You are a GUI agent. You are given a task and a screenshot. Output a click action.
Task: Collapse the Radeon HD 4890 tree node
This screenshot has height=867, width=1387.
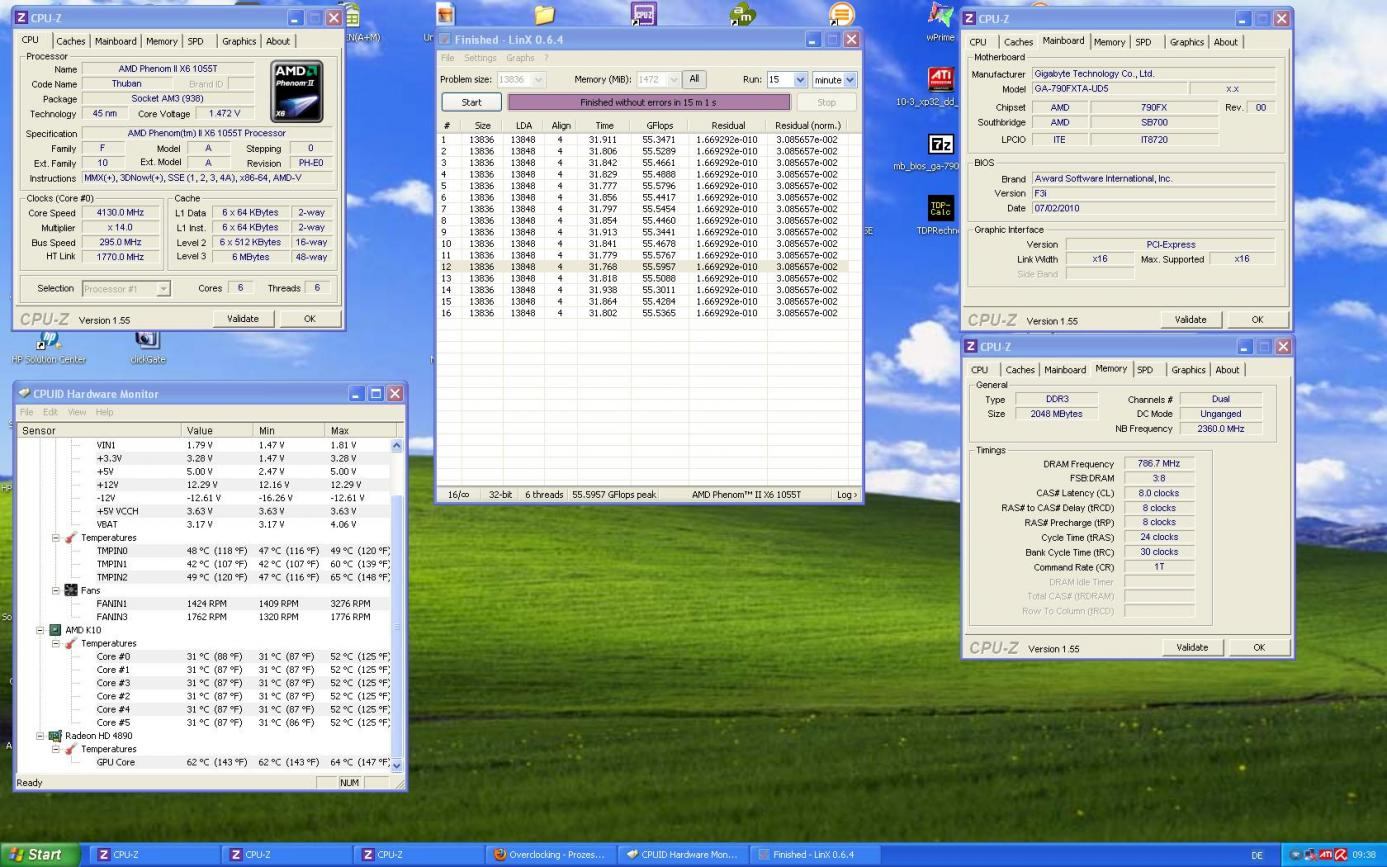(x=41, y=736)
